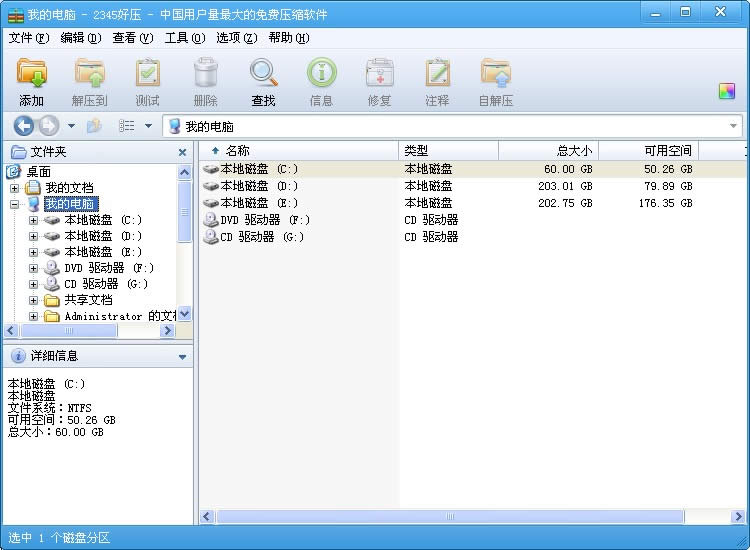
Task: Sort by 总大小 column header
Action: 548,151
